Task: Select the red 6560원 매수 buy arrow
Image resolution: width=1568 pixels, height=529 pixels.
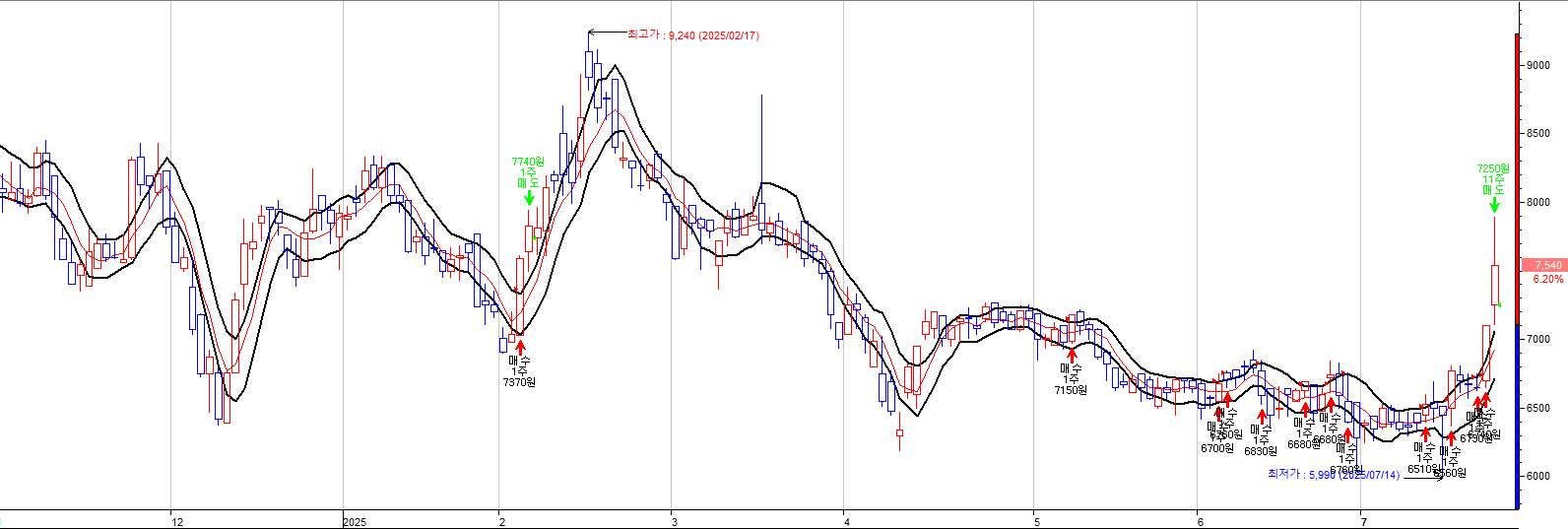Action: click(1451, 438)
